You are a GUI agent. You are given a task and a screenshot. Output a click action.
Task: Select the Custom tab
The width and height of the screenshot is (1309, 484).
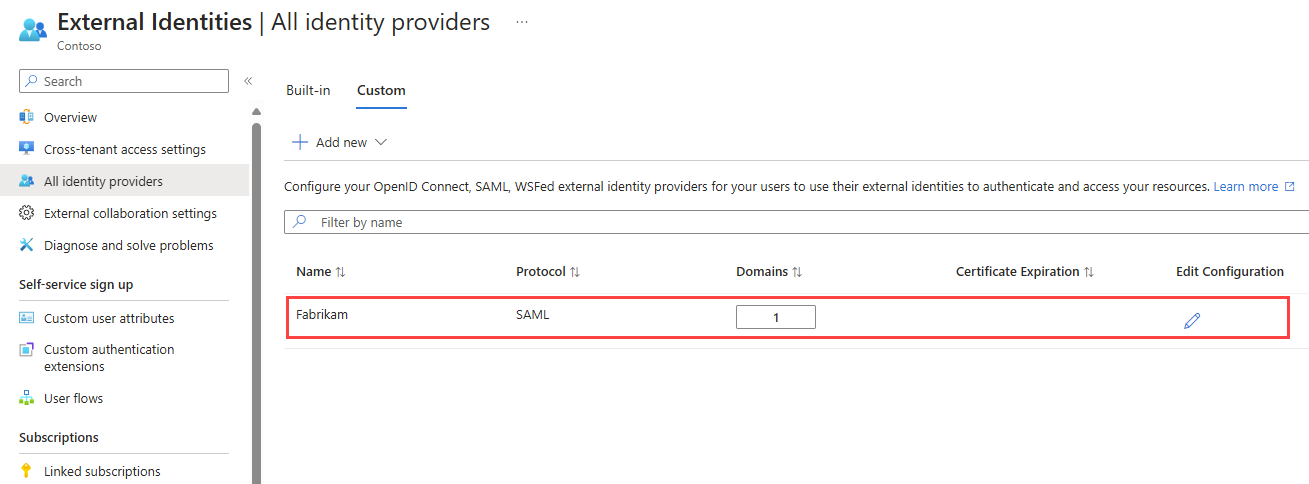coord(381,90)
